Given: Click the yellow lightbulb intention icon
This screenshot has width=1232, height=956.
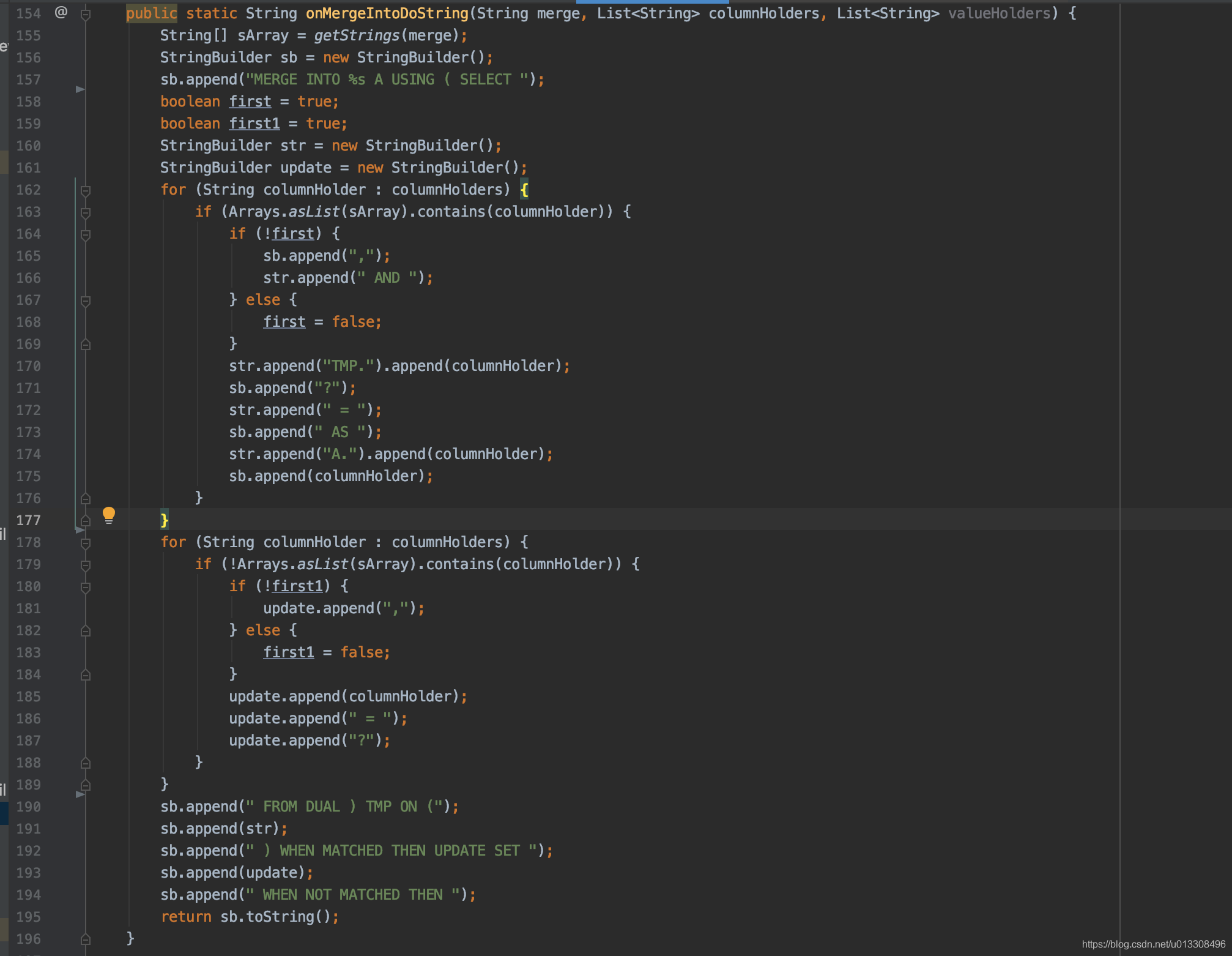Looking at the screenshot, I should point(109,515).
